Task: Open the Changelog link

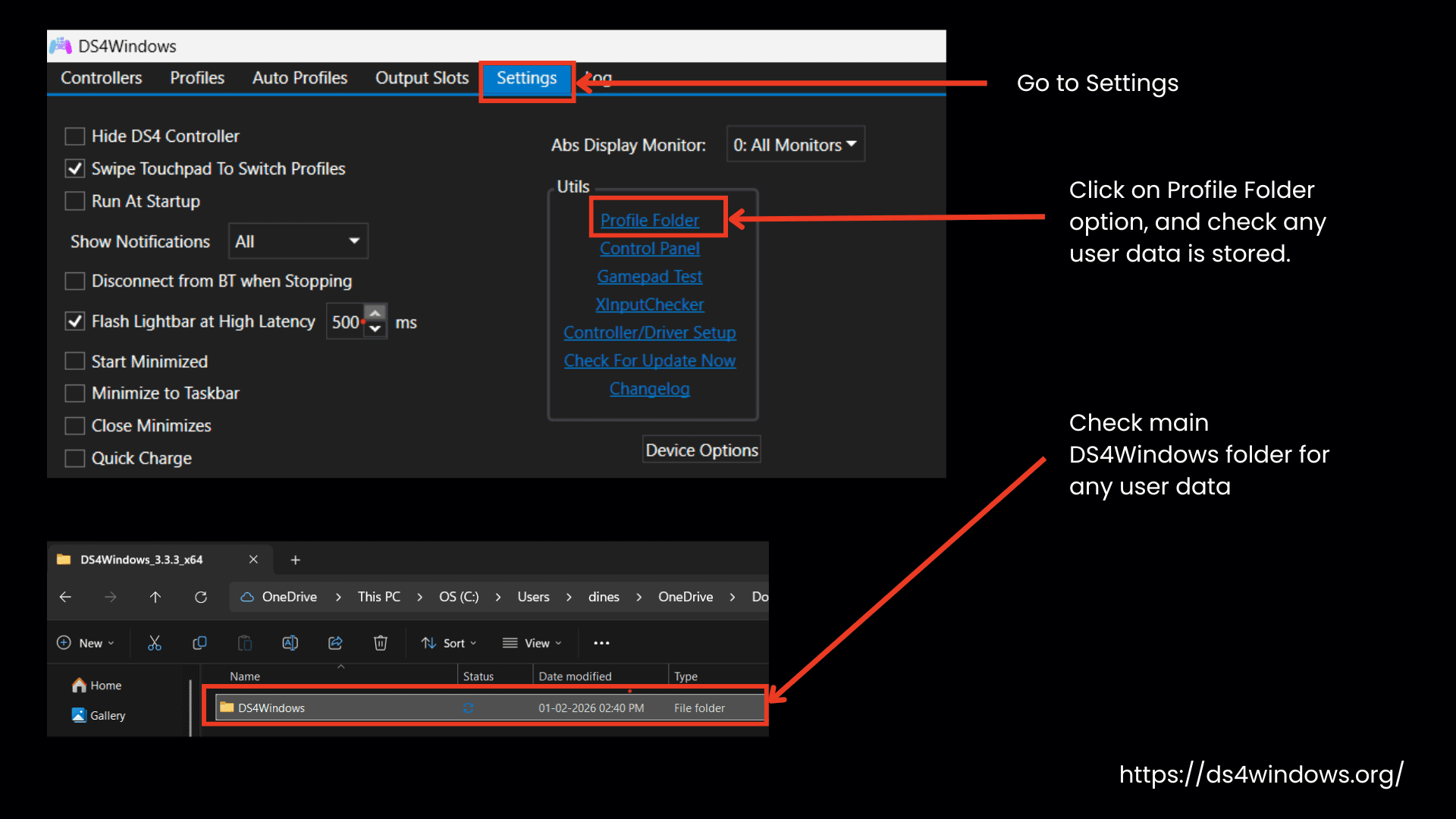Action: point(650,388)
